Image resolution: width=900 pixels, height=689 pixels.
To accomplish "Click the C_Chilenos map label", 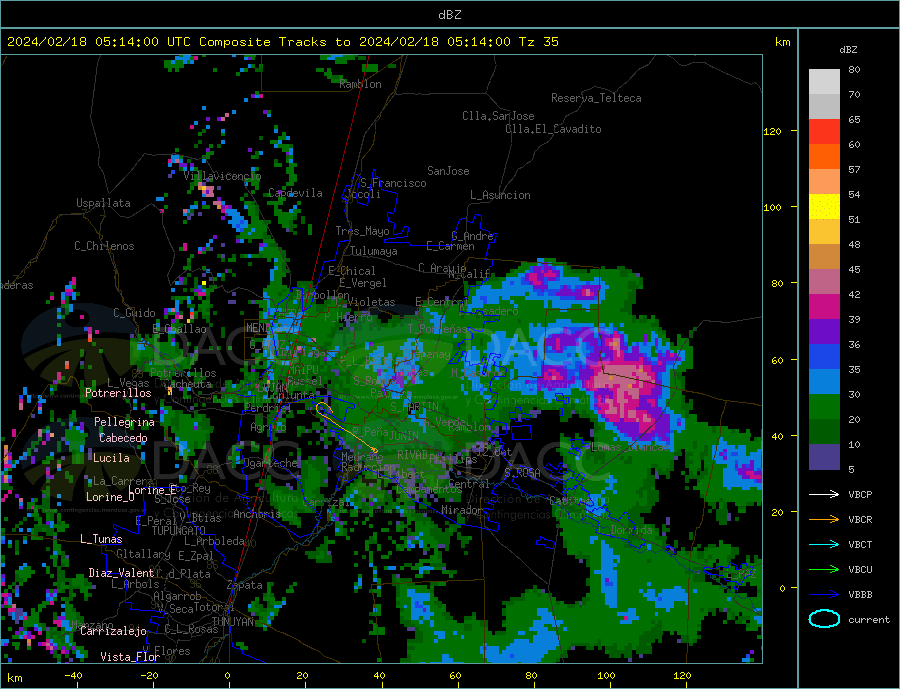I will coord(104,246).
